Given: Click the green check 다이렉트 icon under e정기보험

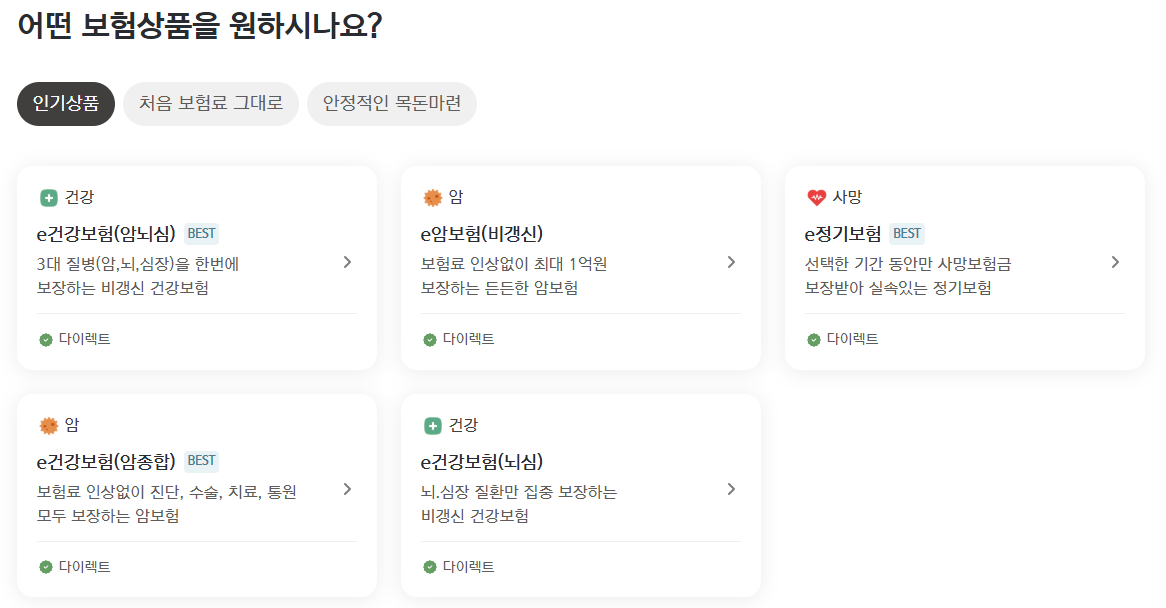Looking at the screenshot, I should click(814, 340).
